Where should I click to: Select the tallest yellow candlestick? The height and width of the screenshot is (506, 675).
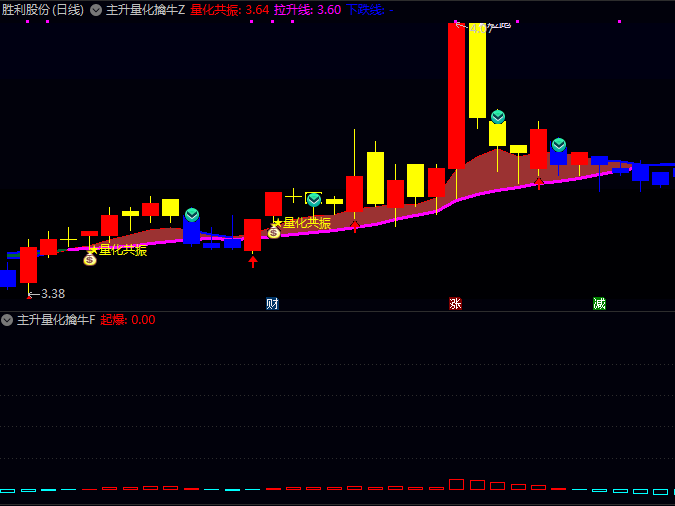477,70
